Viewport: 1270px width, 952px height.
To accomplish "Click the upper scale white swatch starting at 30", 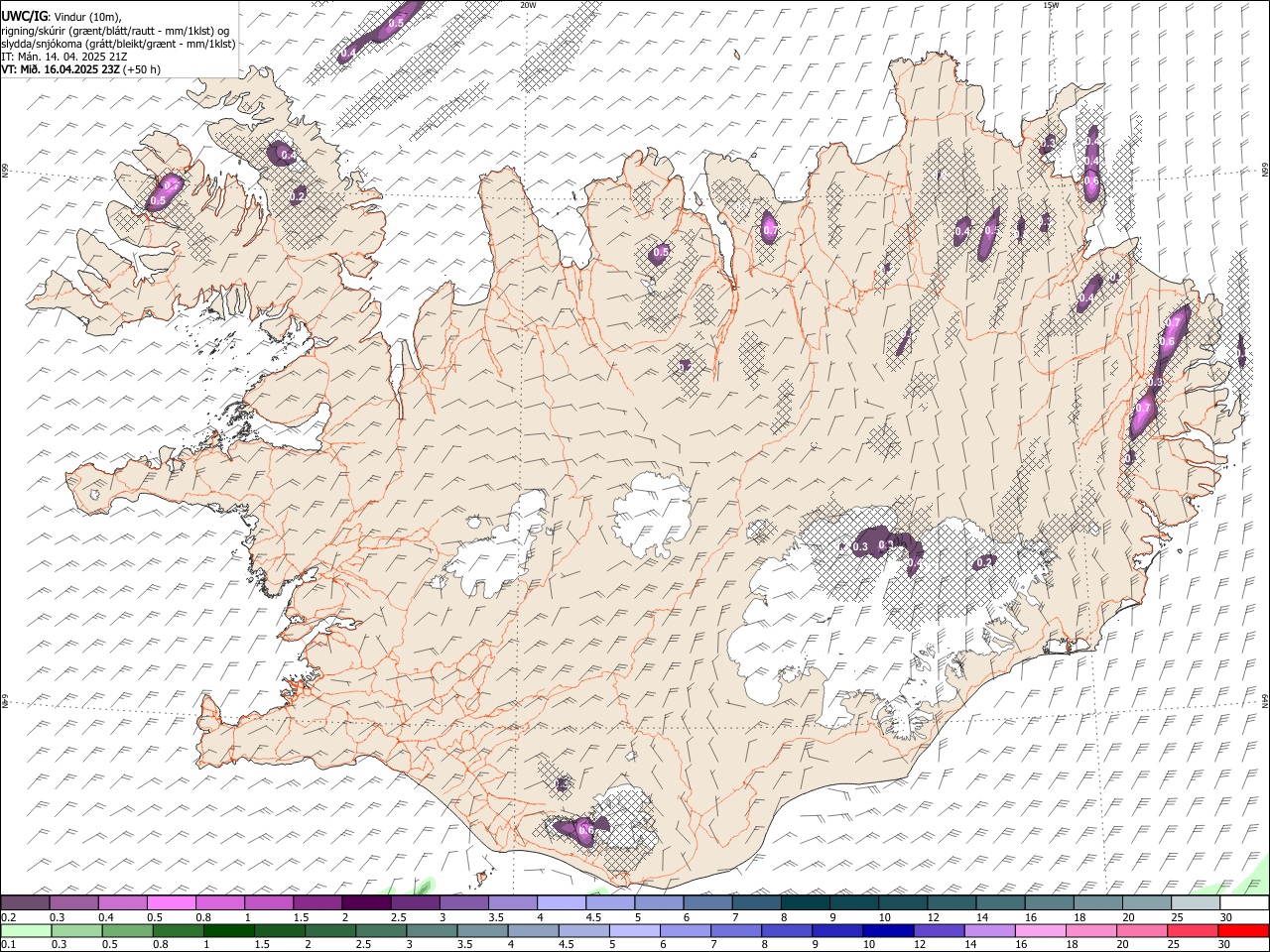I will 1244,903.
